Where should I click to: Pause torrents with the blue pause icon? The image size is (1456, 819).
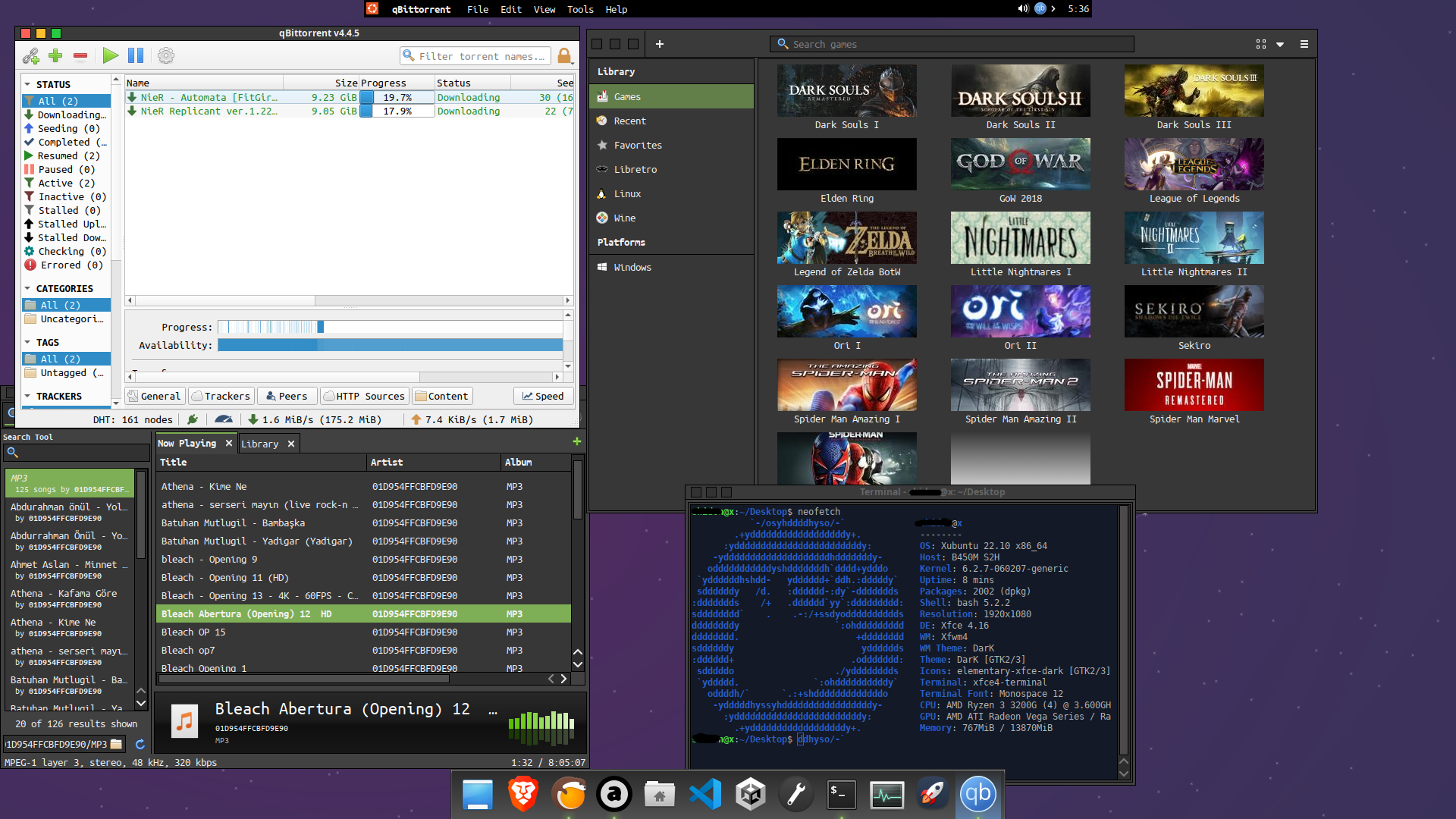point(136,55)
